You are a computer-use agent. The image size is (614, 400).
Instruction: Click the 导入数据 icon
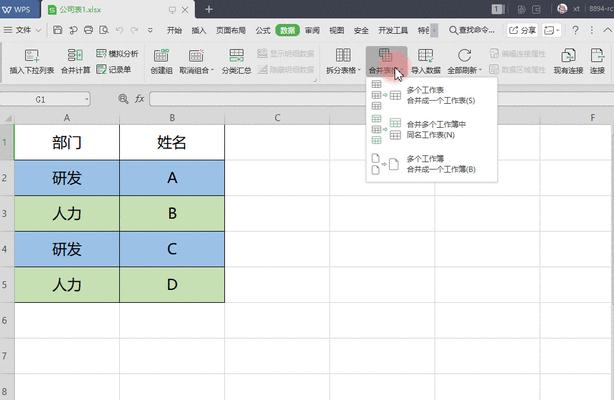pos(425,56)
